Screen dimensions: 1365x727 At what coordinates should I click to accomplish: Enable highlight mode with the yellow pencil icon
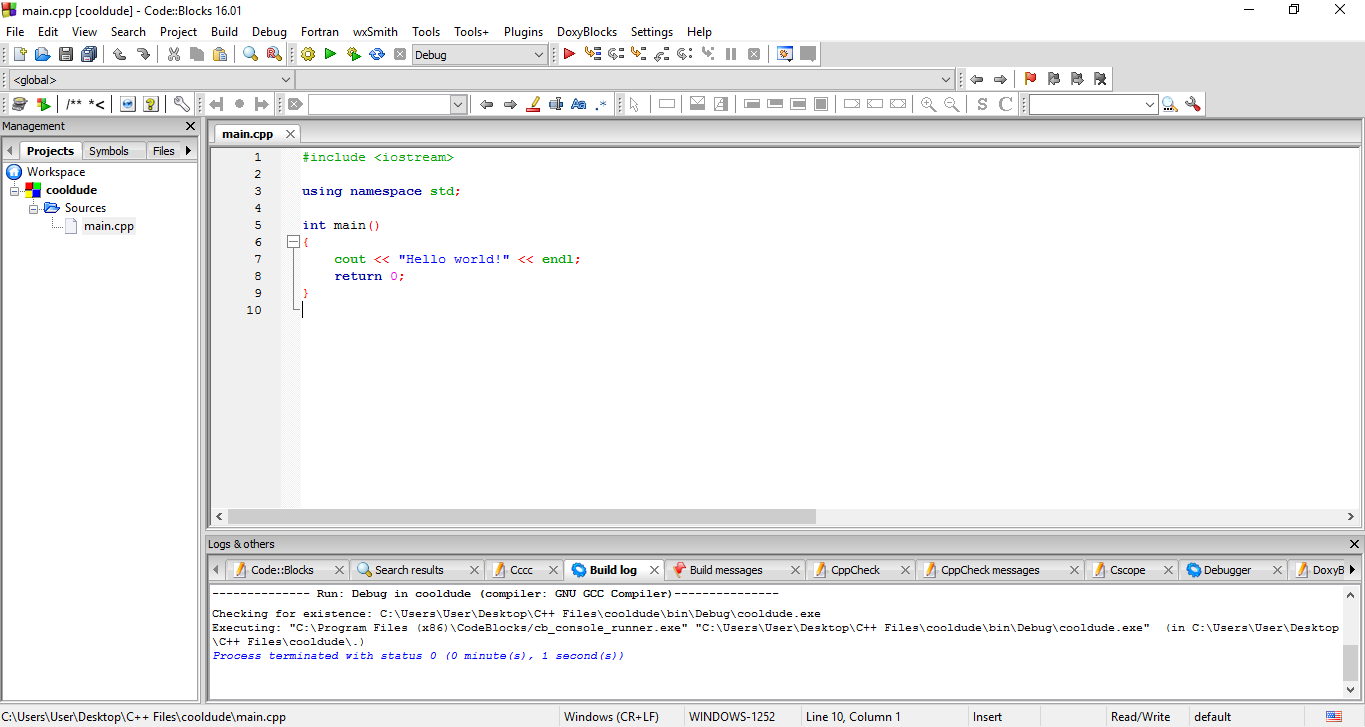coord(533,103)
